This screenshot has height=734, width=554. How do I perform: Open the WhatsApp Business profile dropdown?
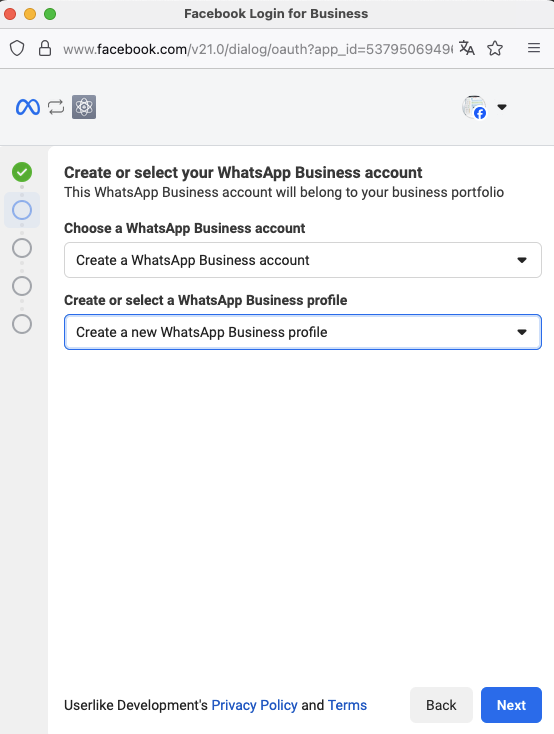303,332
